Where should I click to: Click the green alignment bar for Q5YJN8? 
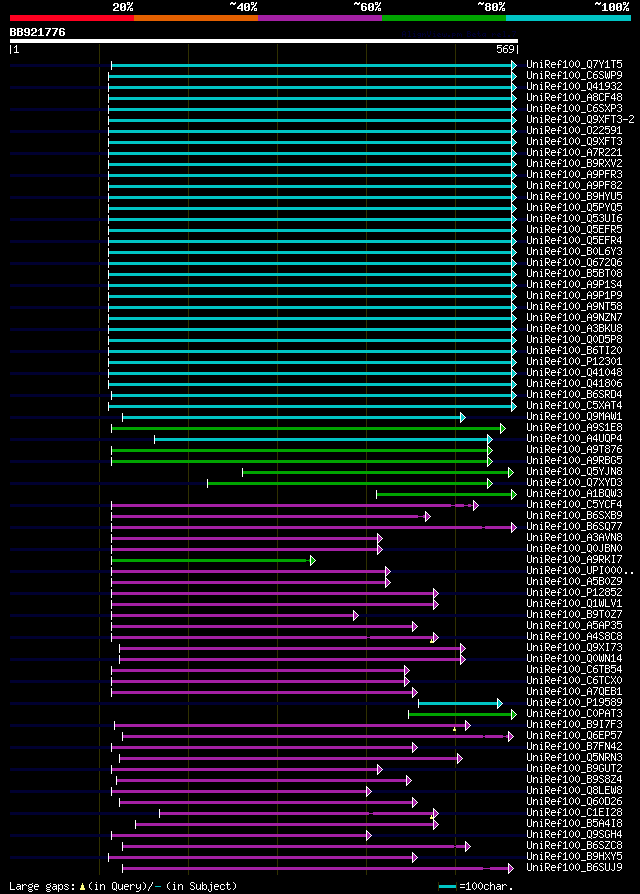378,473
